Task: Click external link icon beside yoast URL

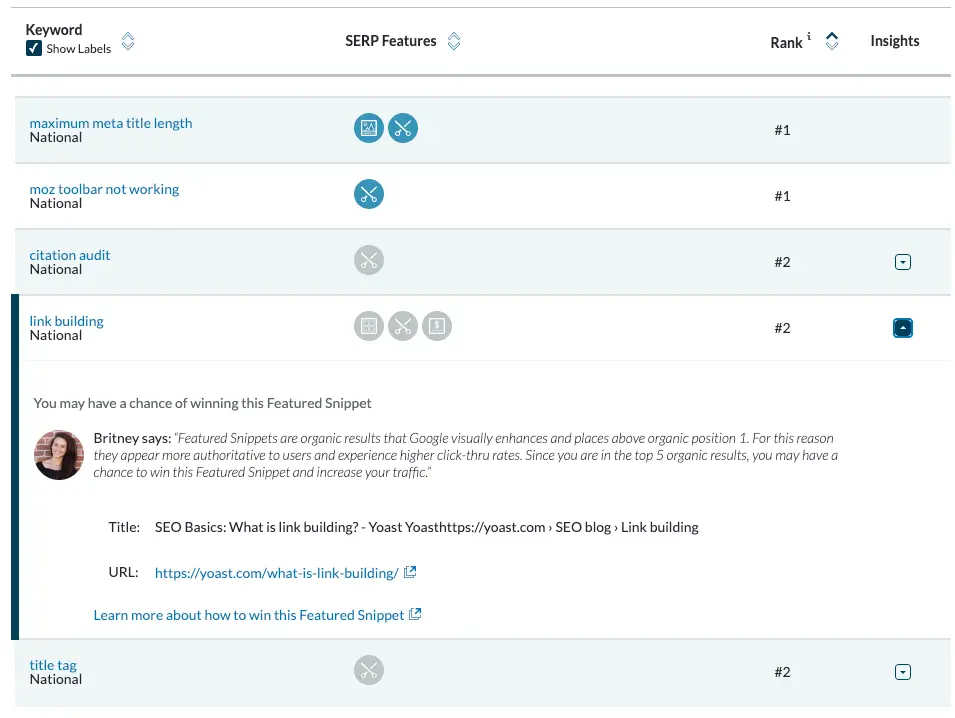Action: point(409,573)
